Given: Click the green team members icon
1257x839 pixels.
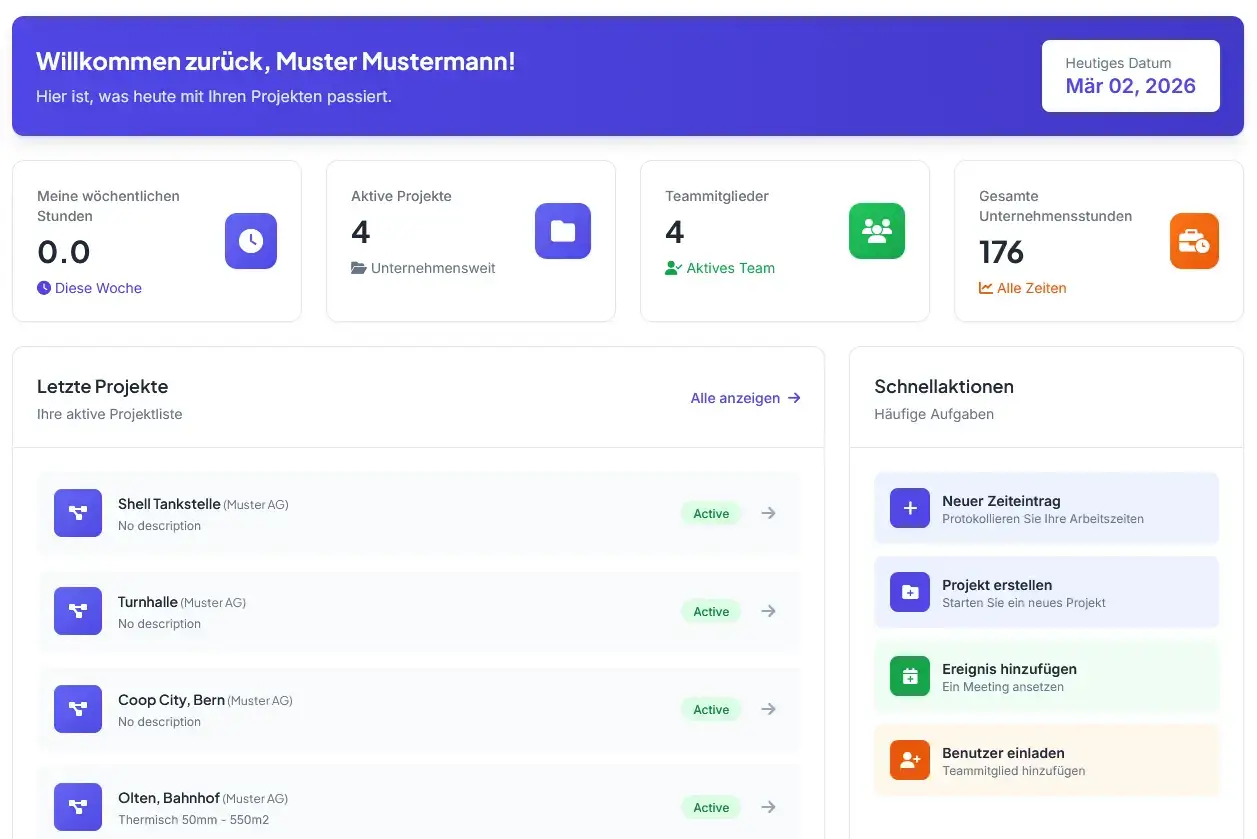Looking at the screenshot, I should pyautogui.click(x=877, y=231).
